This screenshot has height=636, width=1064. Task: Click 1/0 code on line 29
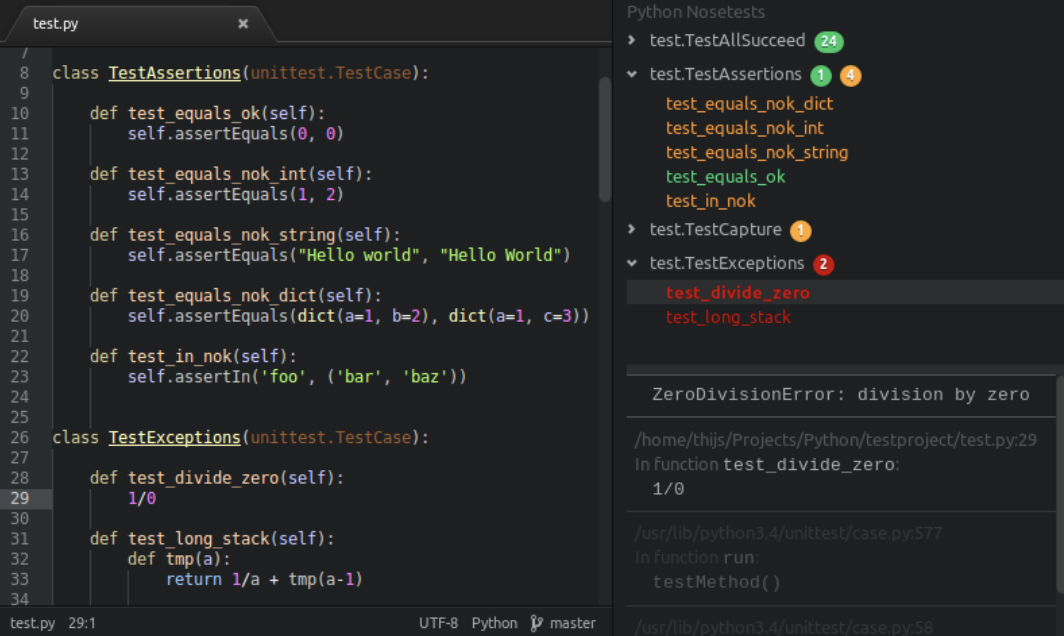click(142, 499)
